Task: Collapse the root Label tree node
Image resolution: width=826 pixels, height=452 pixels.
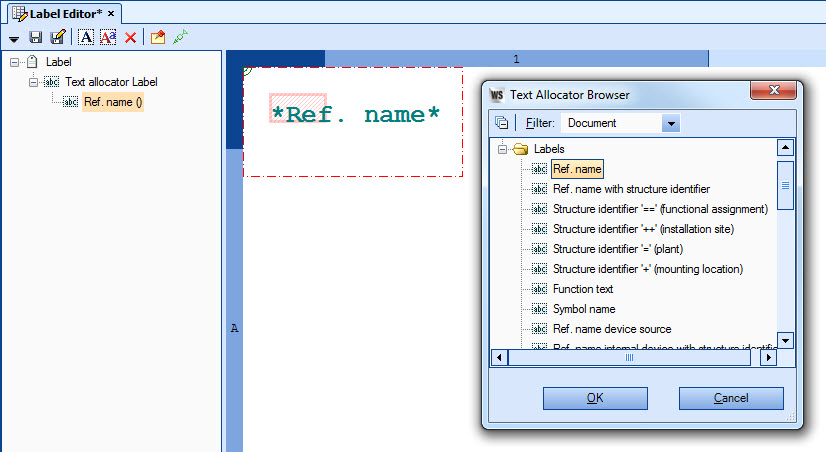Action: click(x=15, y=62)
